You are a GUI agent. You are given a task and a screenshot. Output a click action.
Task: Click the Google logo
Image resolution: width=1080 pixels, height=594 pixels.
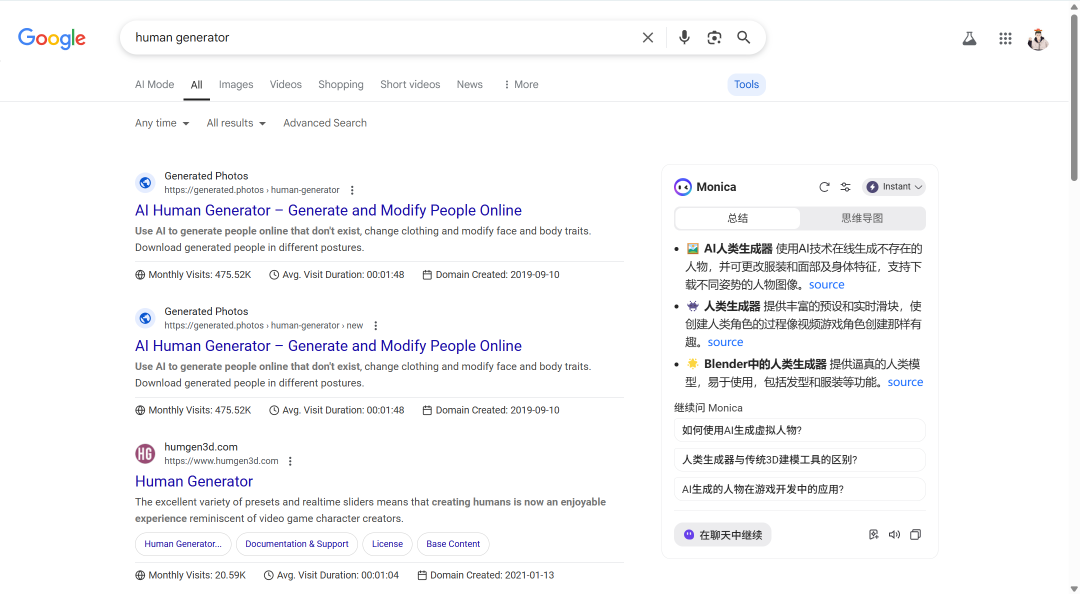click(52, 38)
